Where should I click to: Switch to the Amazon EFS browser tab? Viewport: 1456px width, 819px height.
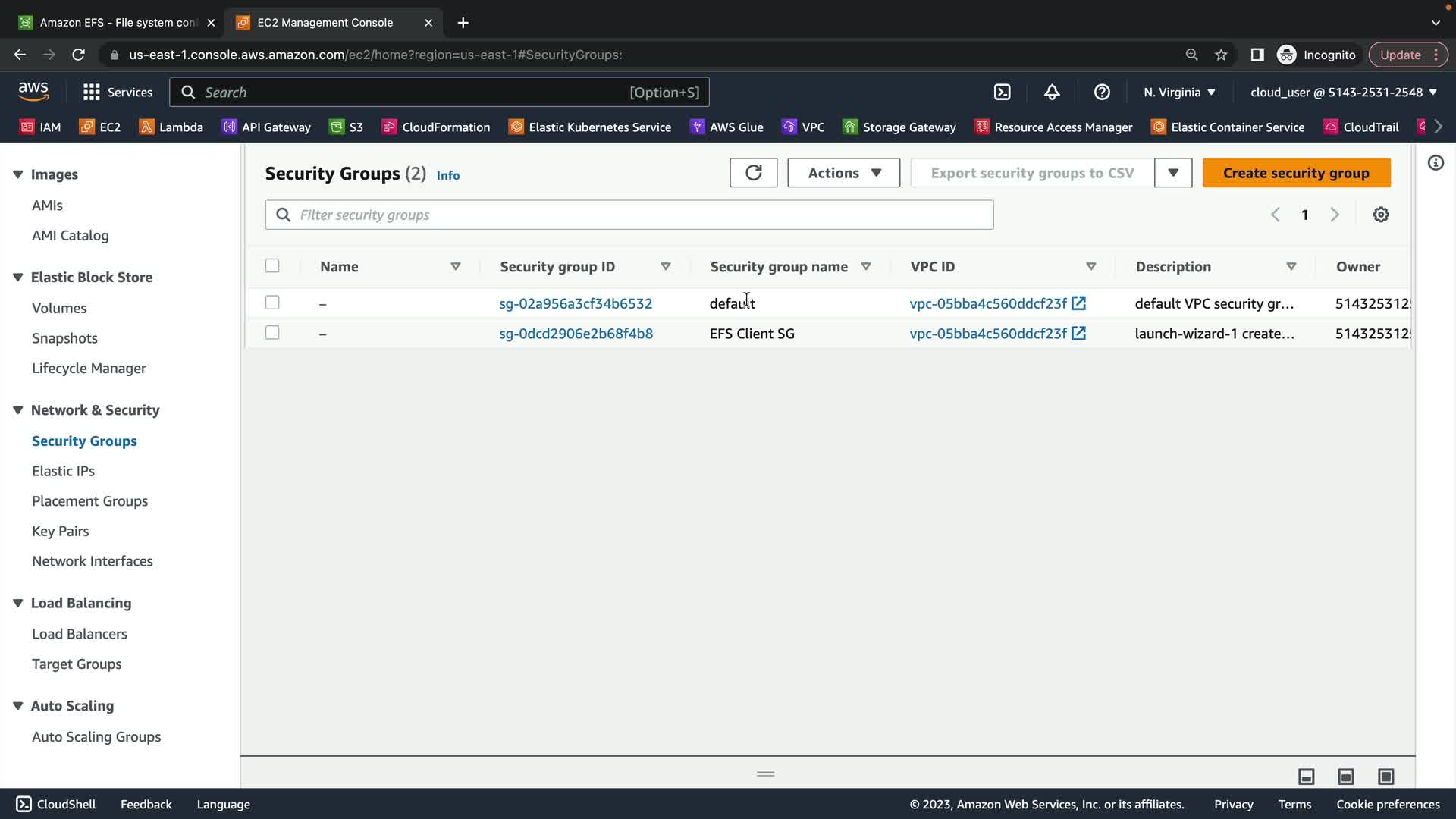click(114, 23)
